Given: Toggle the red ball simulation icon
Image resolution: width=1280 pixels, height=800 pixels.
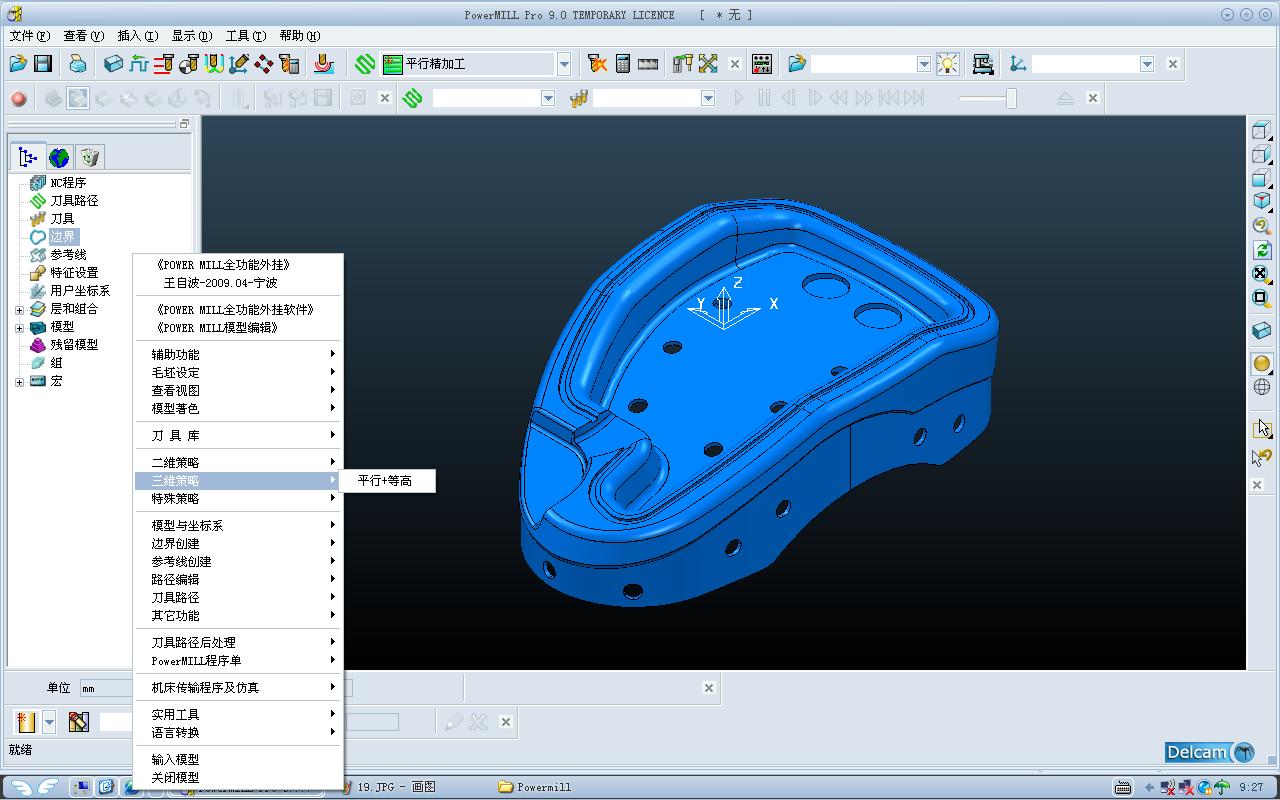Looking at the screenshot, I should (x=18, y=98).
